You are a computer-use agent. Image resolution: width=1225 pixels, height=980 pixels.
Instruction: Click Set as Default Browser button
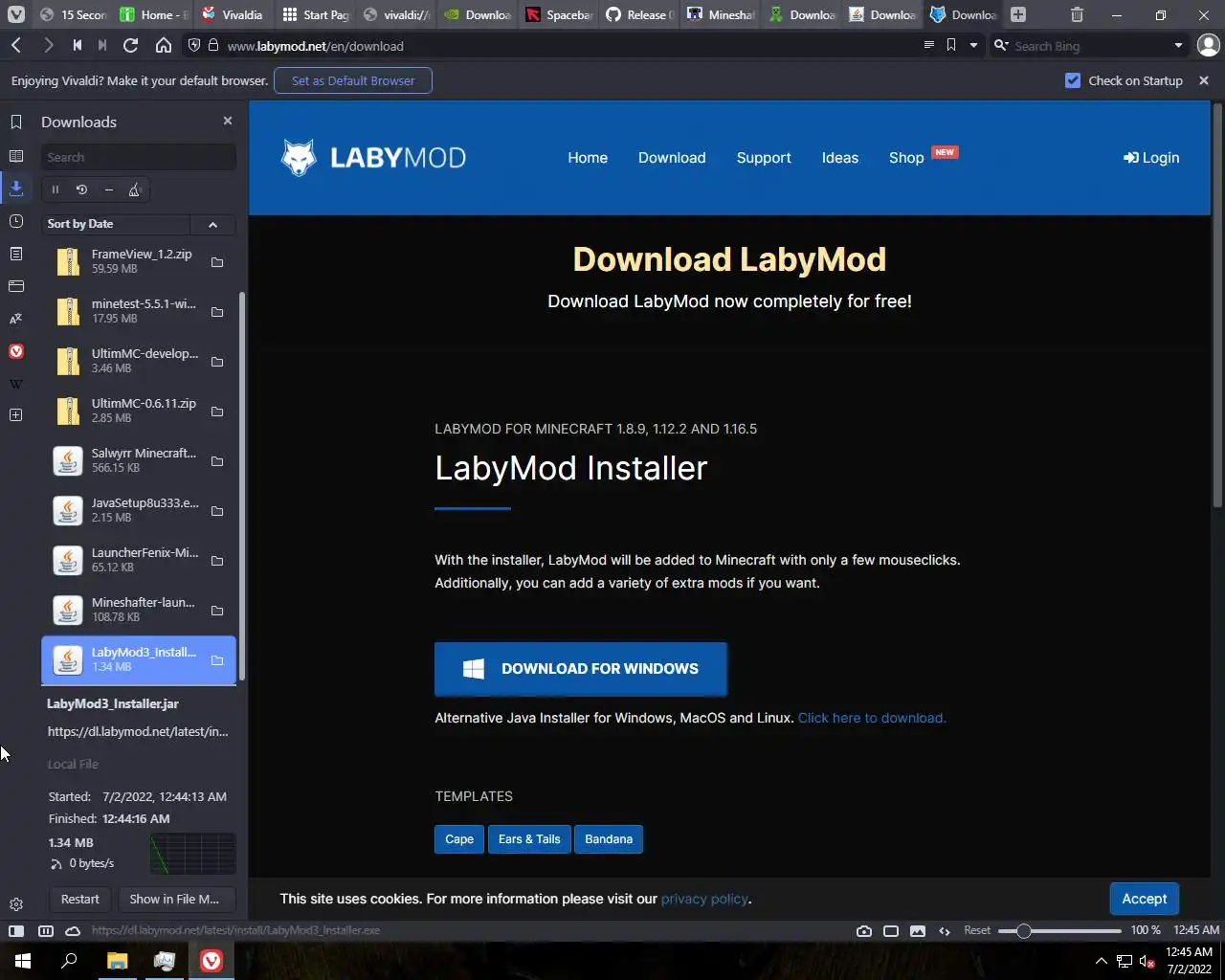tap(353, 80)
